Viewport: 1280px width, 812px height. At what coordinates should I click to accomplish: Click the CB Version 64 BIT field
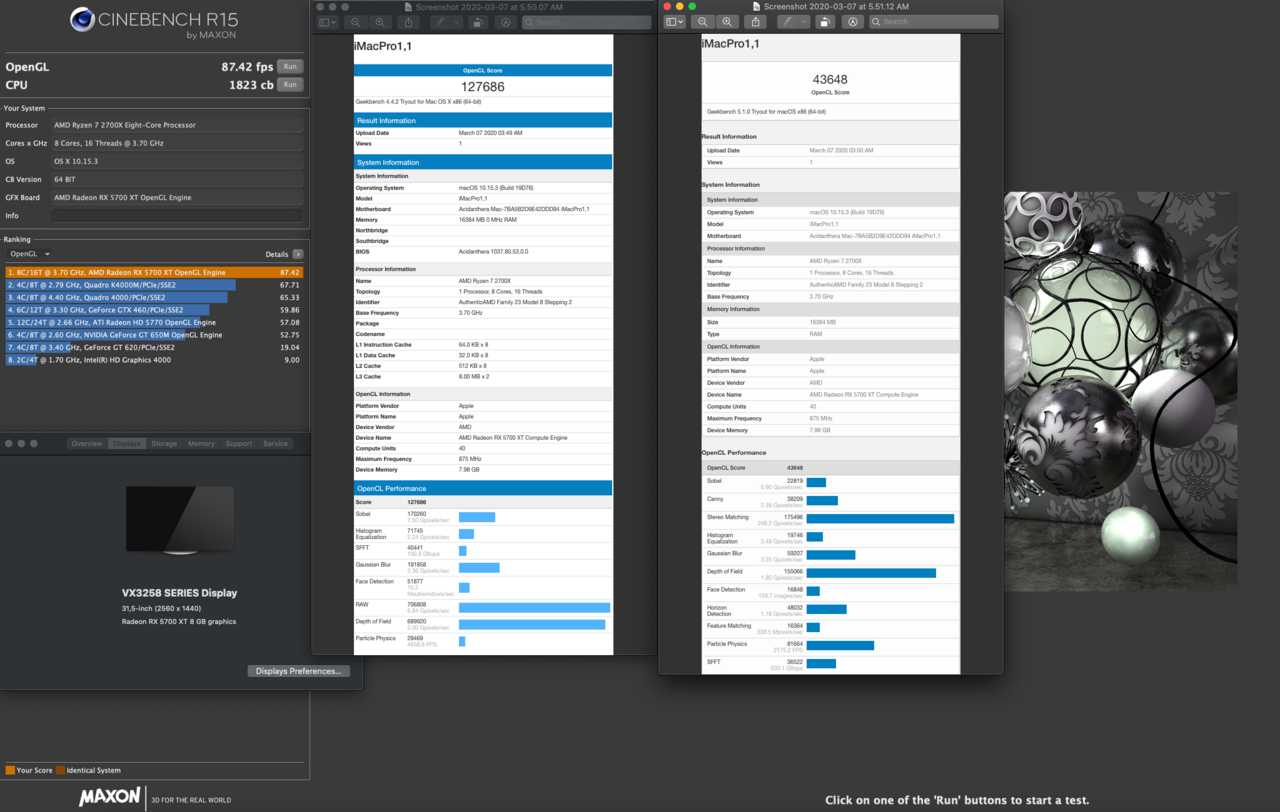coord(177,179)
